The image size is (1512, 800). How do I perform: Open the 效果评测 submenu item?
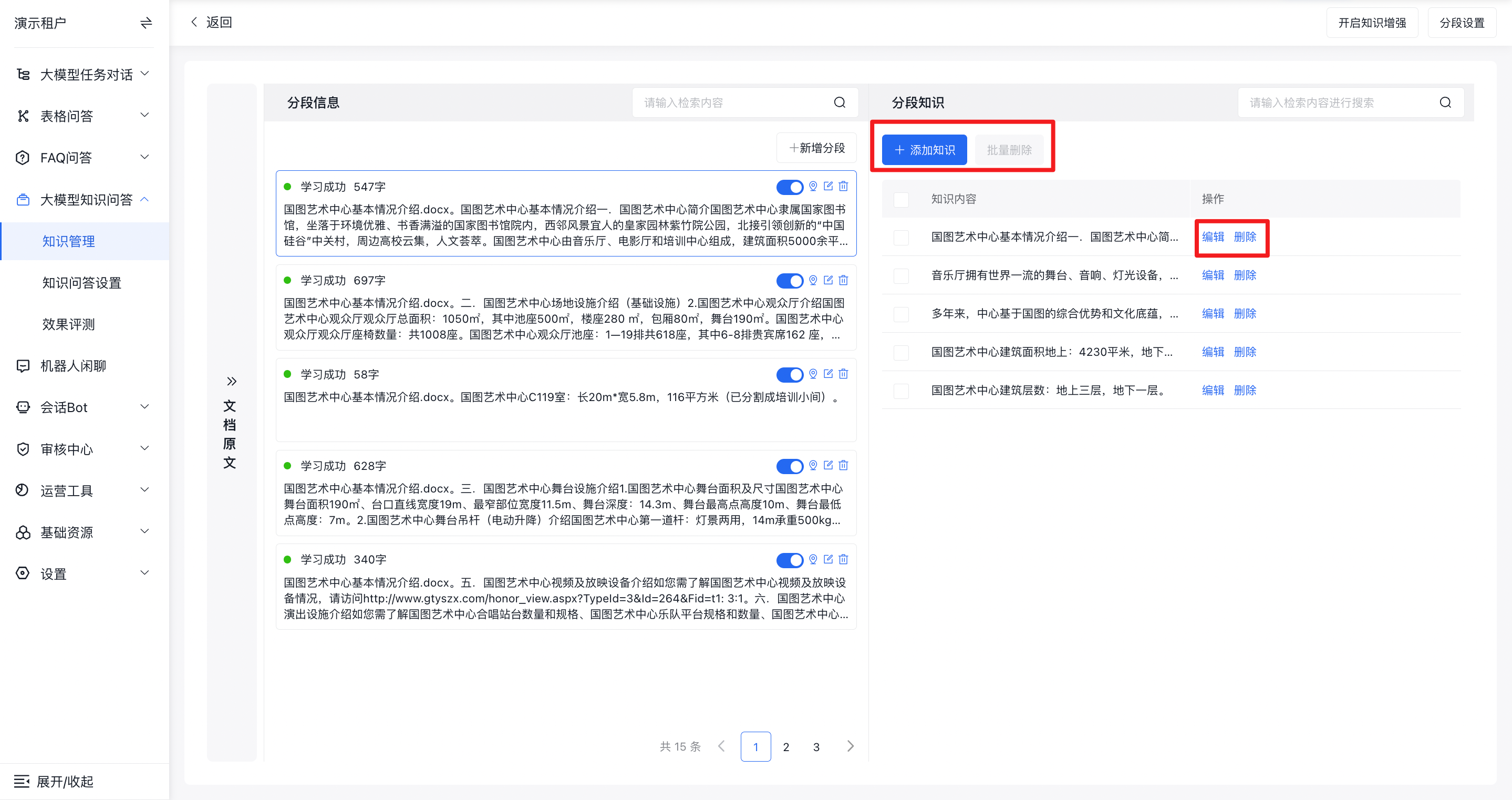[85, 325]
